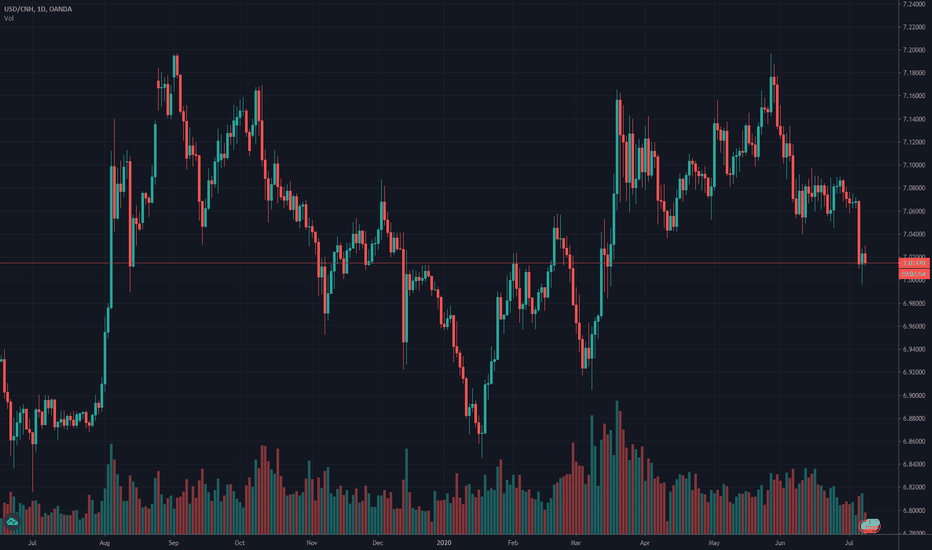Select the Aug label on time axis
The height and width of the screenshot is (550, 932).
105,542
